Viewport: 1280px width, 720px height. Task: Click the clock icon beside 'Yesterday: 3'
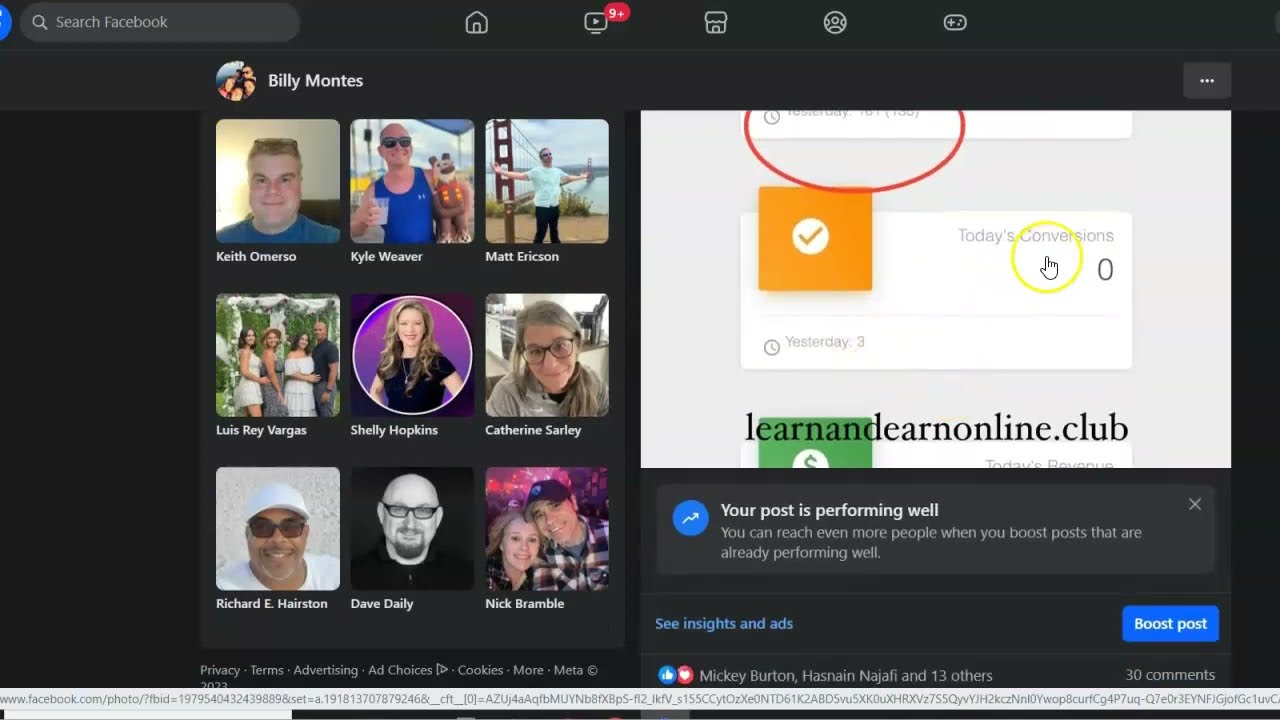[771, 347]
